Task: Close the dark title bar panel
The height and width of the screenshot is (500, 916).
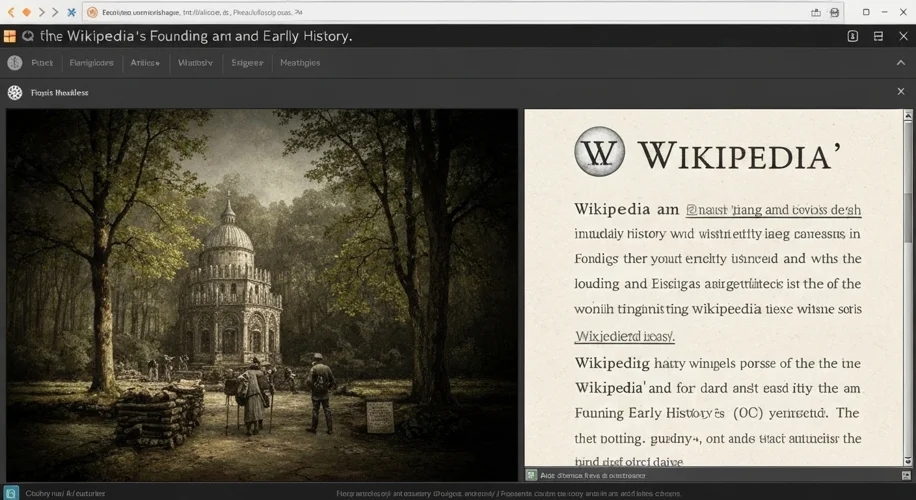Action: point(903,36)
